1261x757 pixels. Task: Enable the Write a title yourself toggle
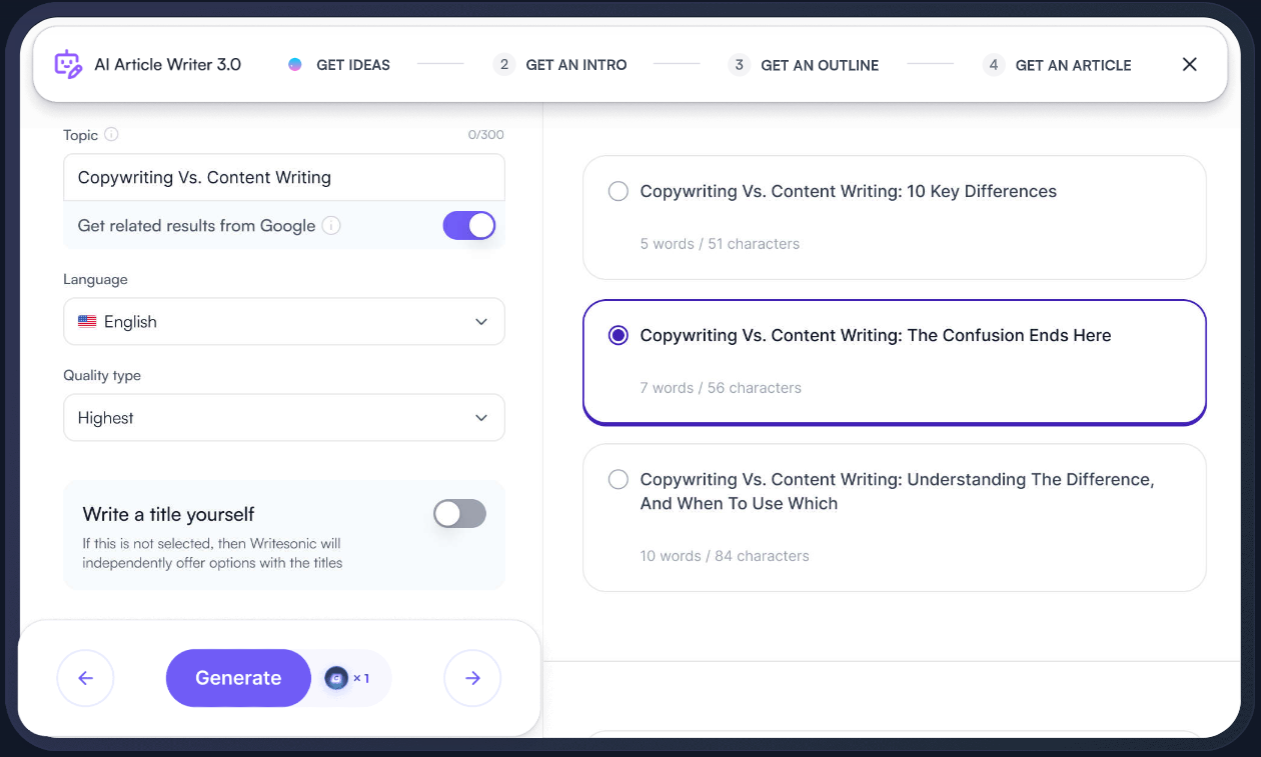pos(460,514)
